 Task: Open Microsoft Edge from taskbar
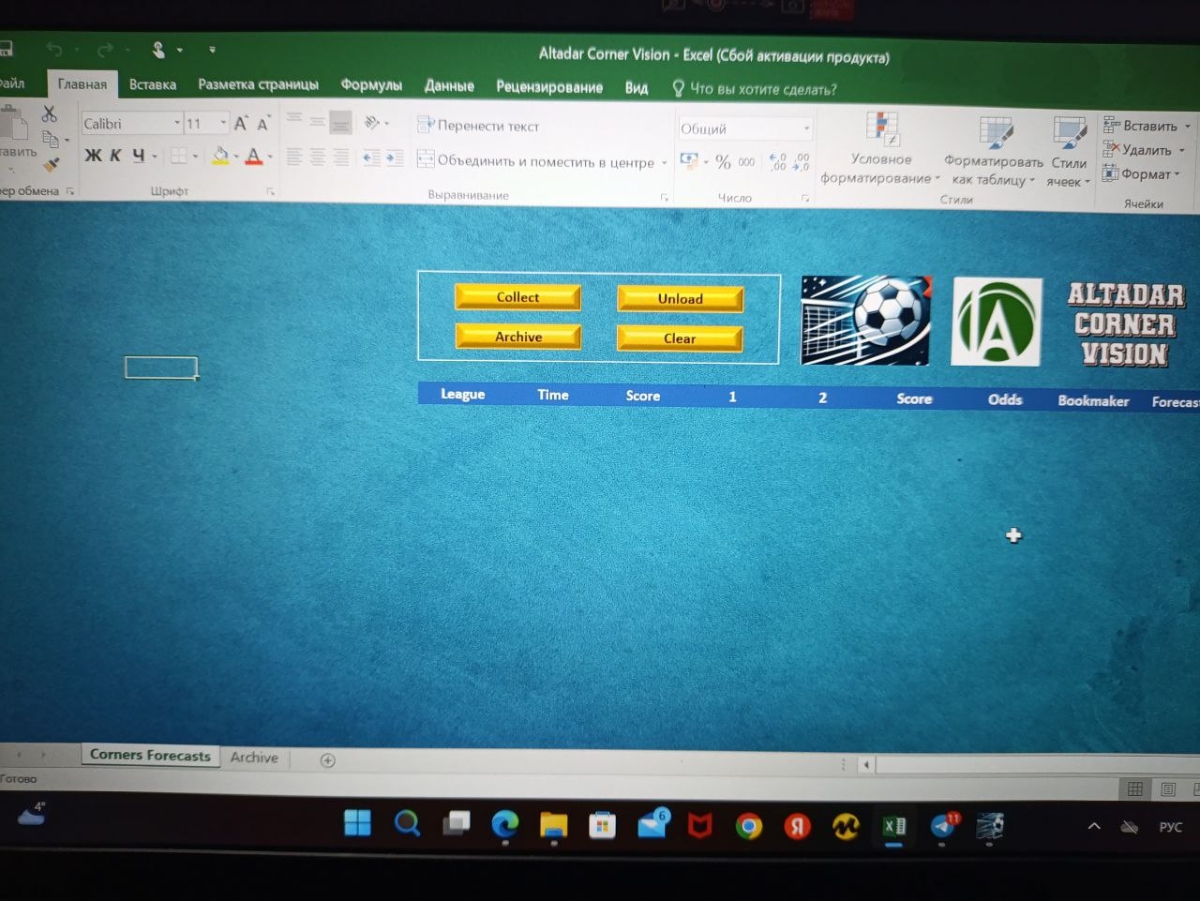[505, 824]
